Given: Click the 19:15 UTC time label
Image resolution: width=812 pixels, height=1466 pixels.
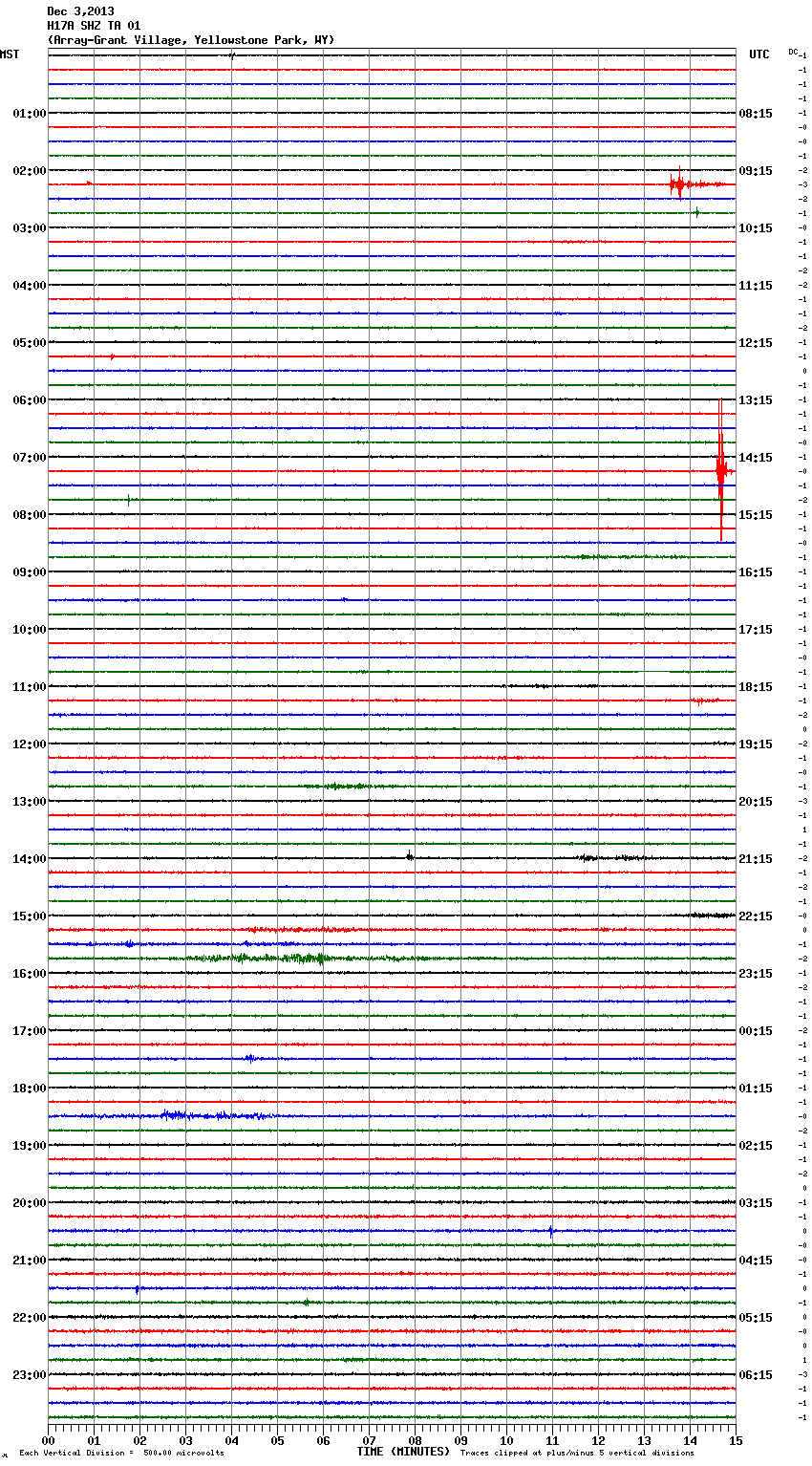Looking at the screenshot, I should [756, 744].
